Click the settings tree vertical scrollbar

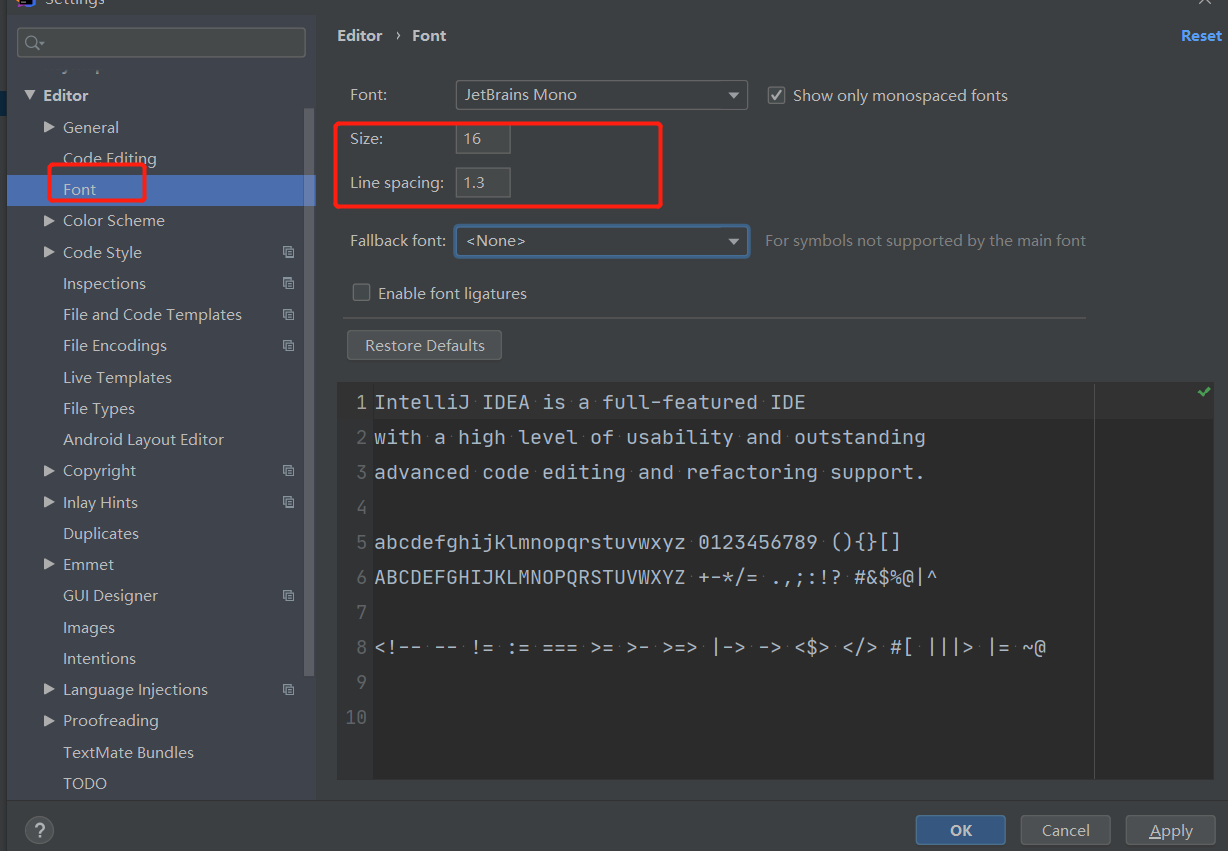tap(309, 390)
